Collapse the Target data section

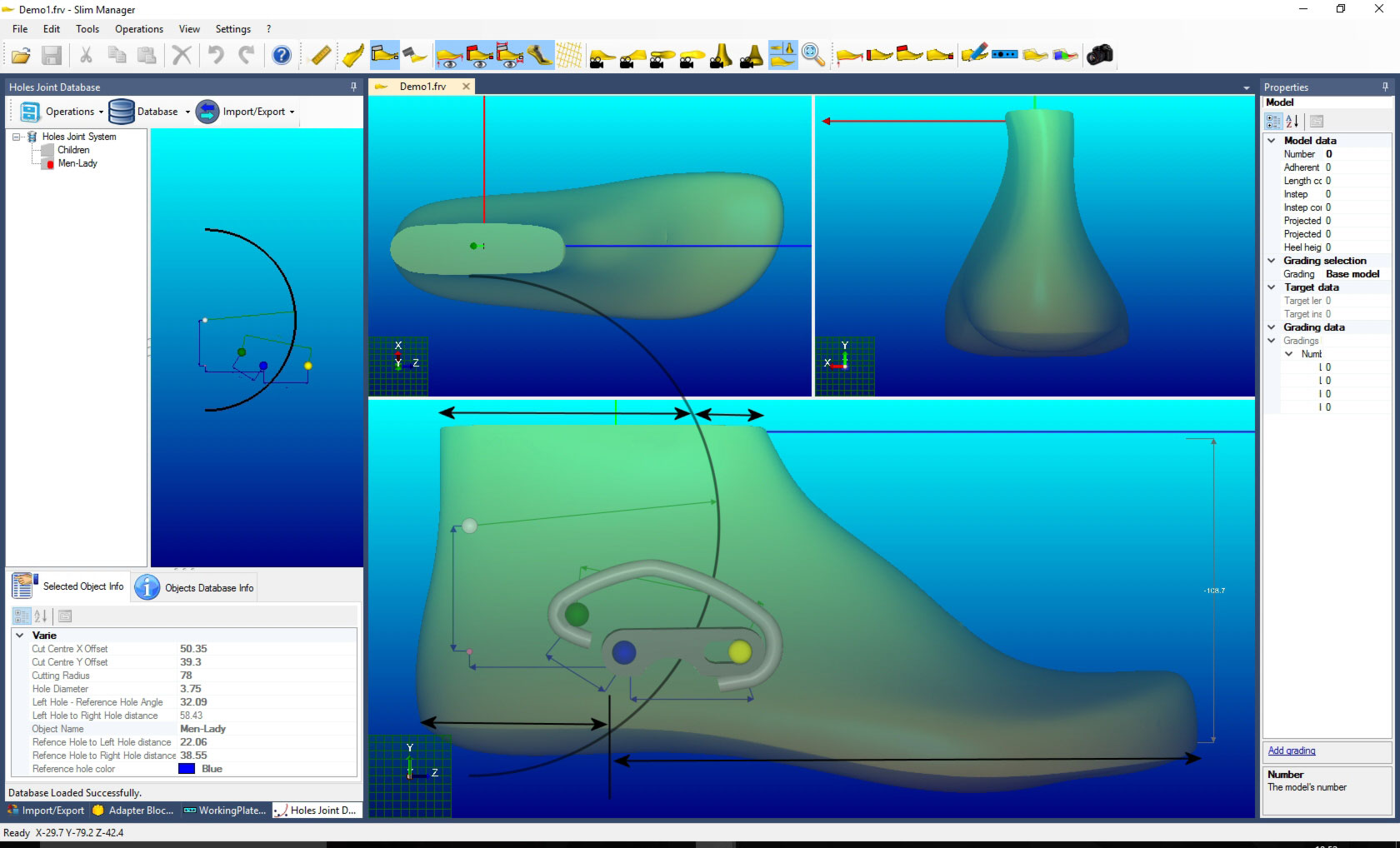click(1272, 287)
